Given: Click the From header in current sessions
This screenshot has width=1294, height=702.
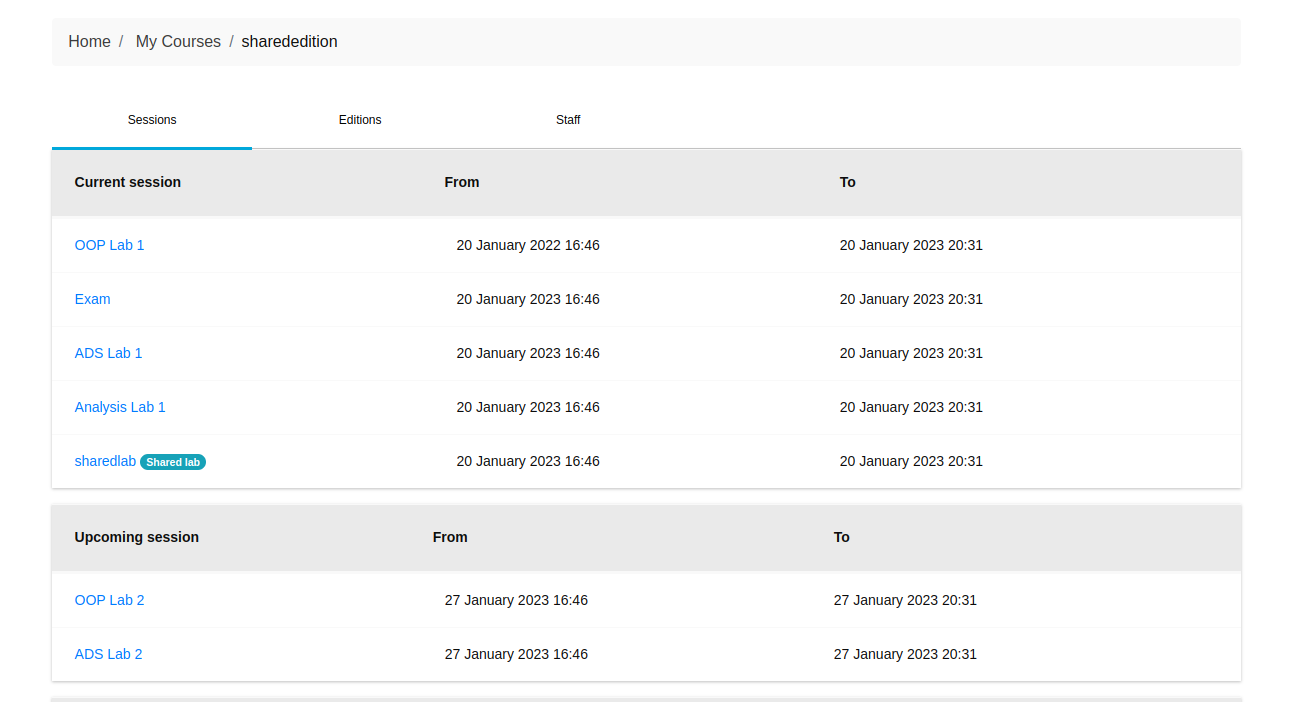Looking at the screenshot, I should (462, 182).
